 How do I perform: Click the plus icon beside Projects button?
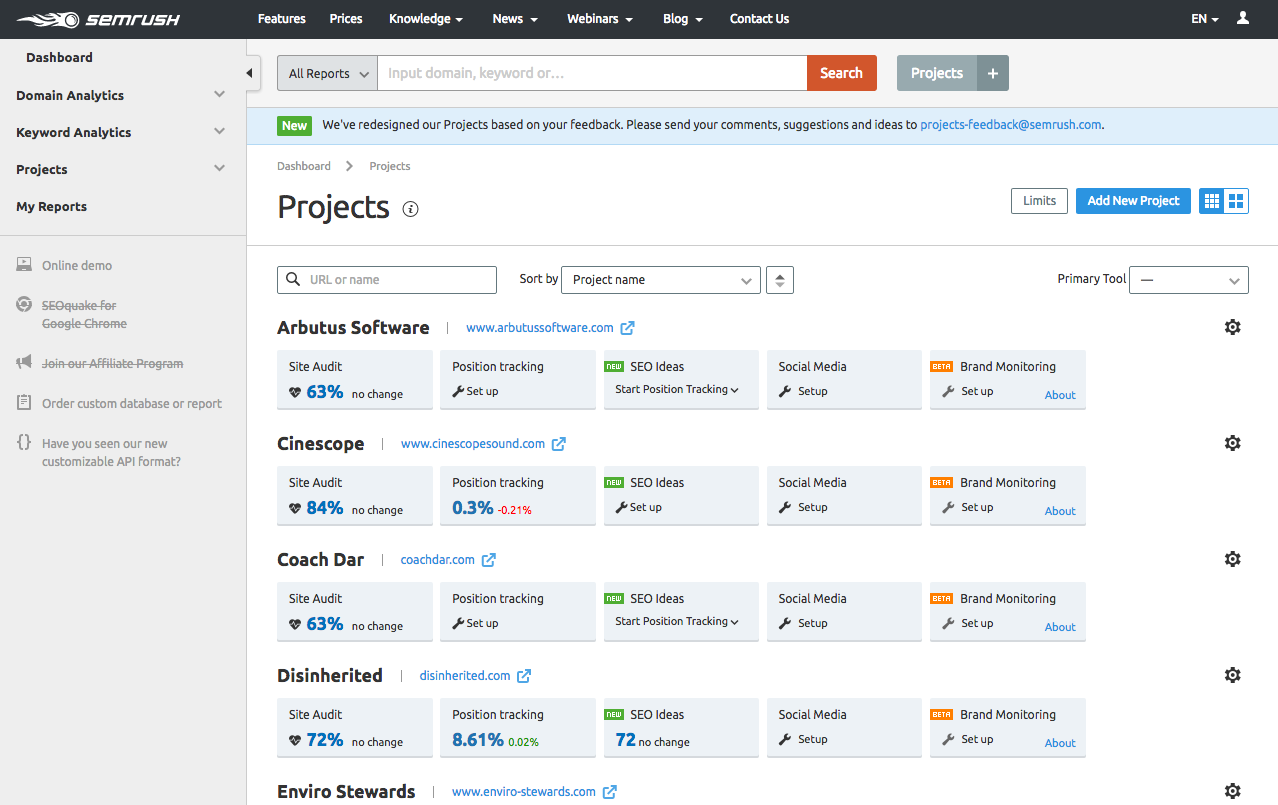pos(993,73)
